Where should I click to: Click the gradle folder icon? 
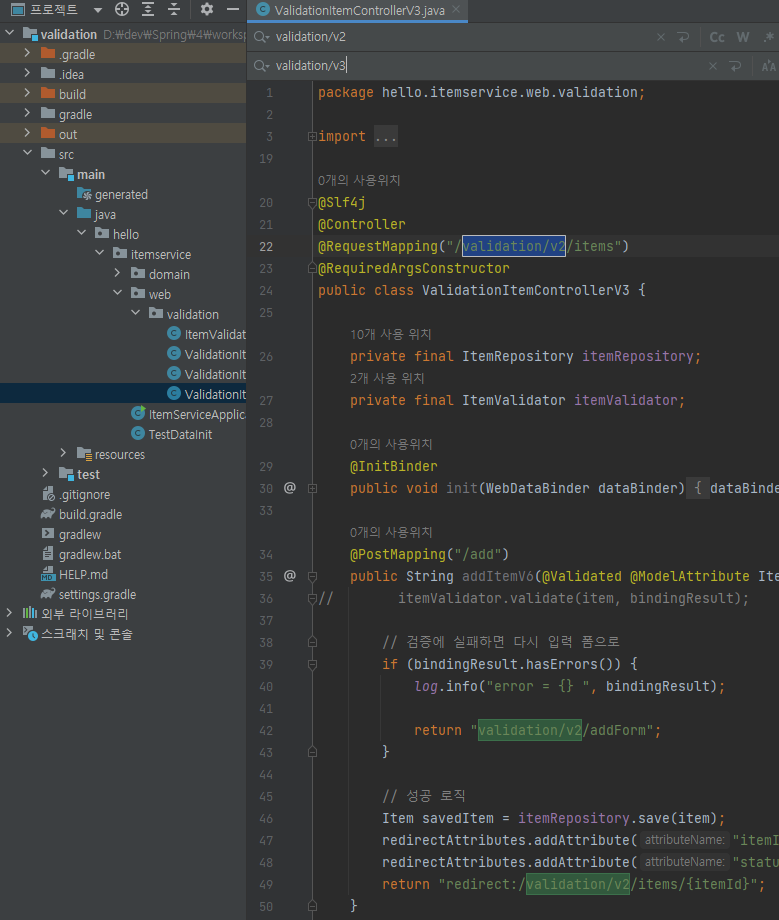tap(48, 113)
